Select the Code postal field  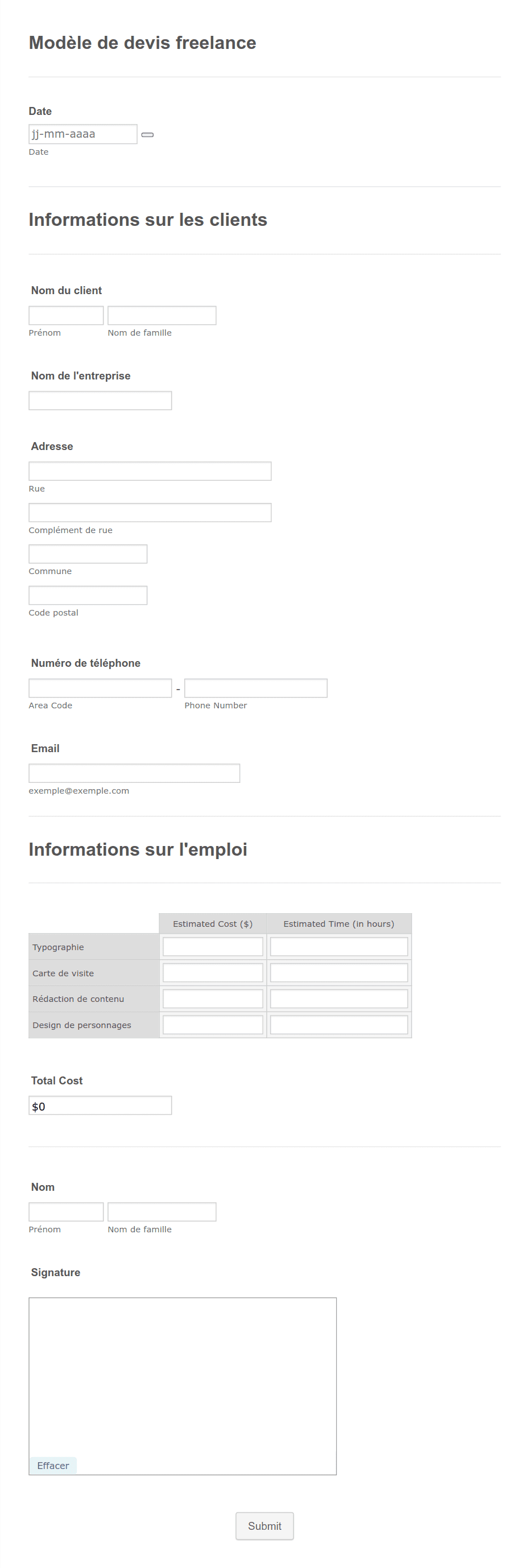pyautogui.click(x=88, y=595)
